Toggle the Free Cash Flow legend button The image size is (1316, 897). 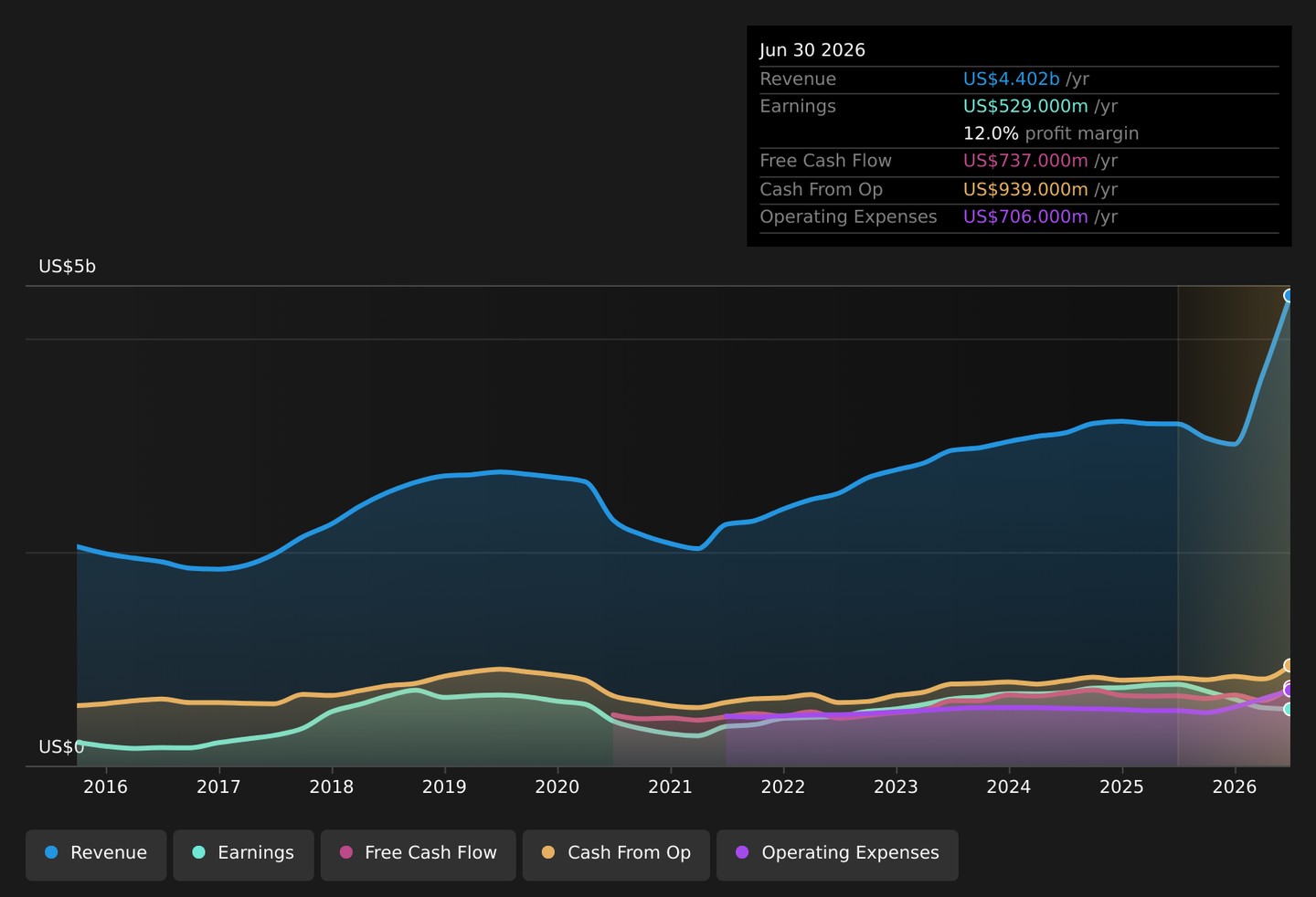click(419, 855)
